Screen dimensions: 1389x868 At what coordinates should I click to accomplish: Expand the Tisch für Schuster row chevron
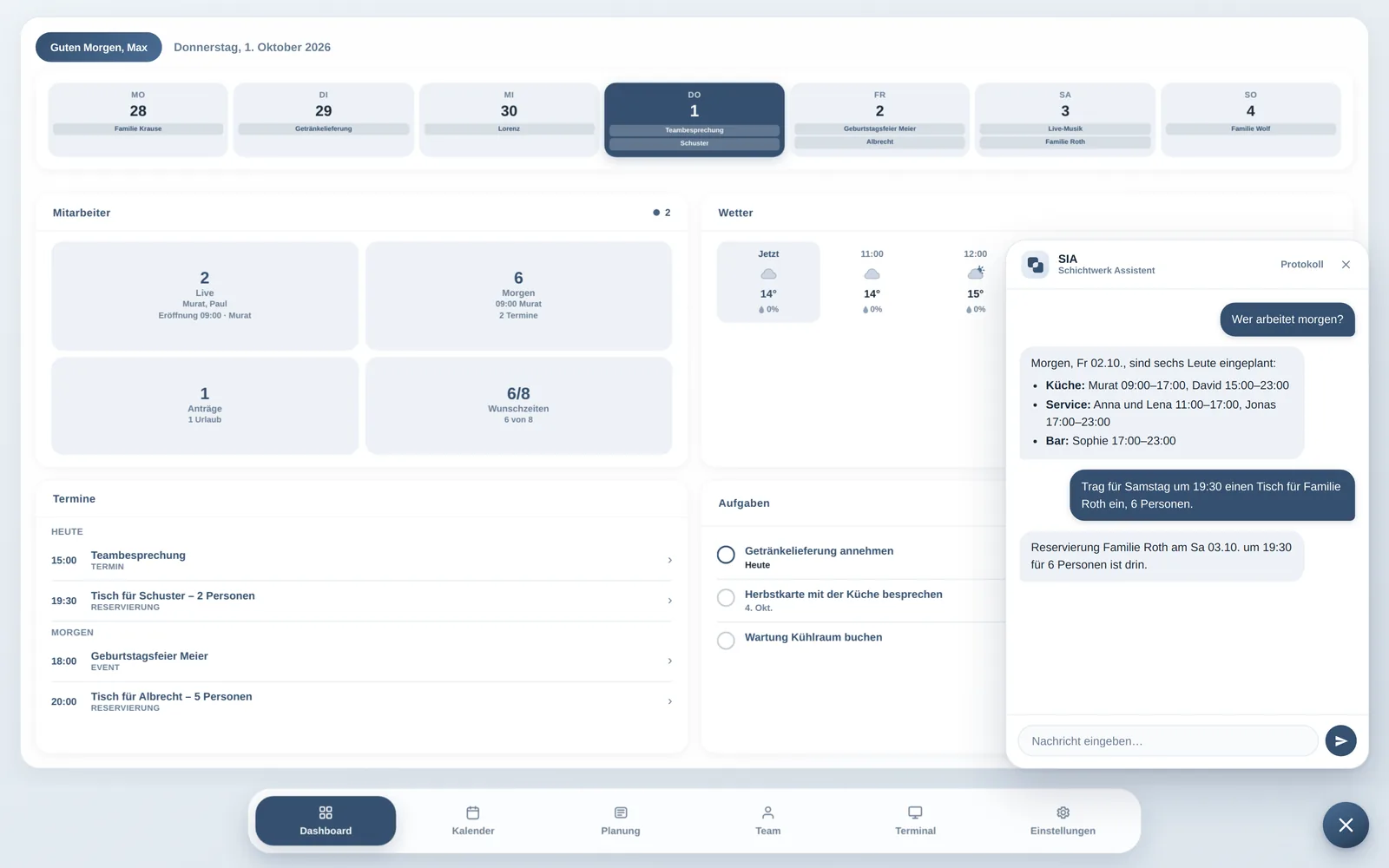coord(669,601)
